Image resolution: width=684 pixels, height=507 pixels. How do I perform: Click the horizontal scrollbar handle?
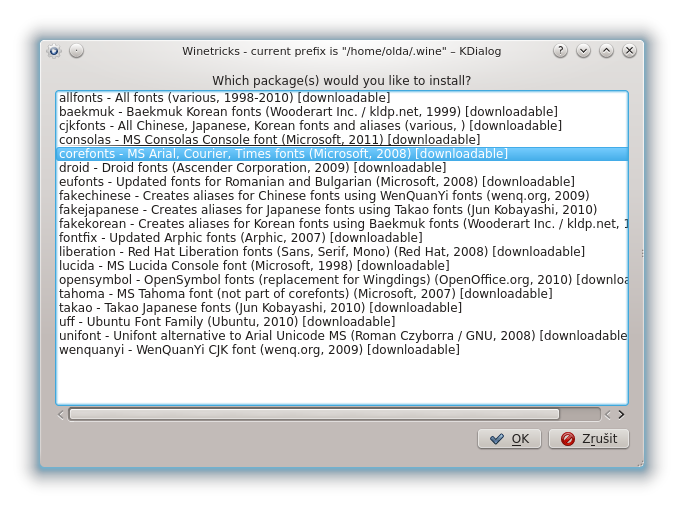point(314,414)
